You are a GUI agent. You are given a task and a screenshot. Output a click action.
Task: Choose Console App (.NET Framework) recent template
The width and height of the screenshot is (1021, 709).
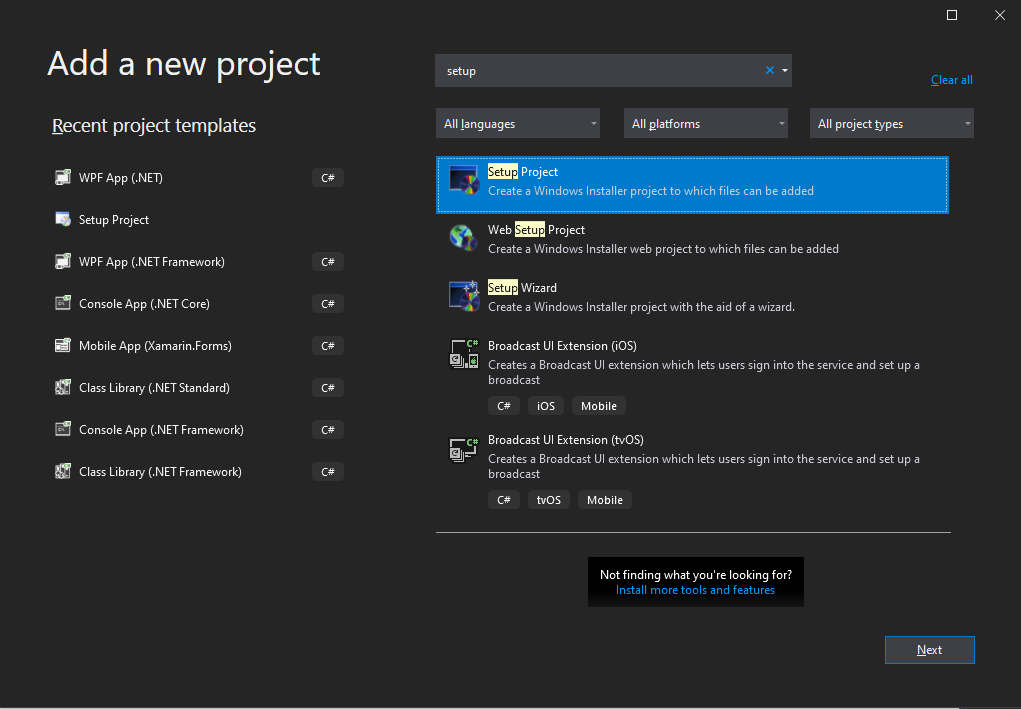pyautogui.click(x=199, y=430)
